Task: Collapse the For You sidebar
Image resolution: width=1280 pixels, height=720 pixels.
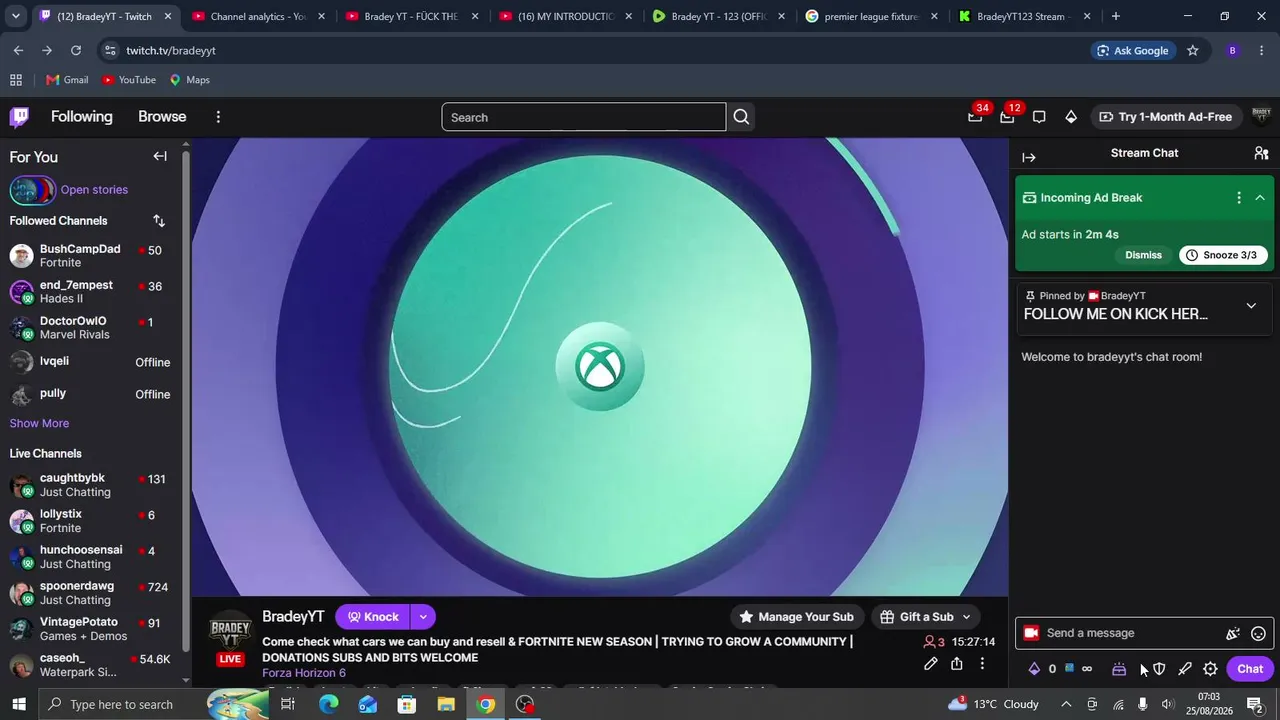Action: tap(160, 156)
